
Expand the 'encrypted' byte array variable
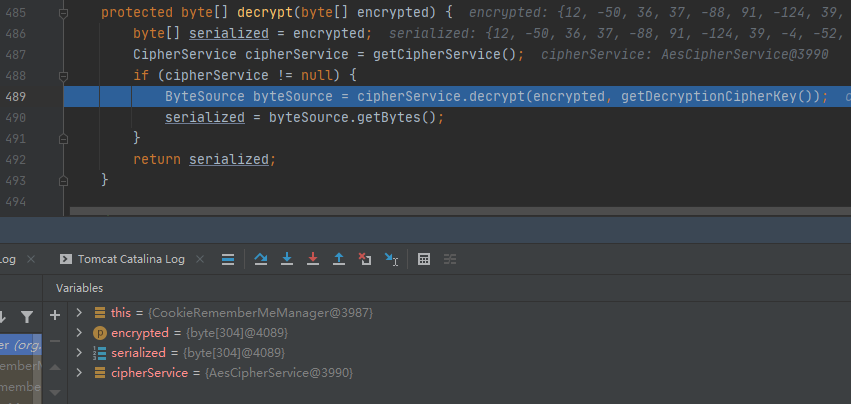[x=80, y=333]
